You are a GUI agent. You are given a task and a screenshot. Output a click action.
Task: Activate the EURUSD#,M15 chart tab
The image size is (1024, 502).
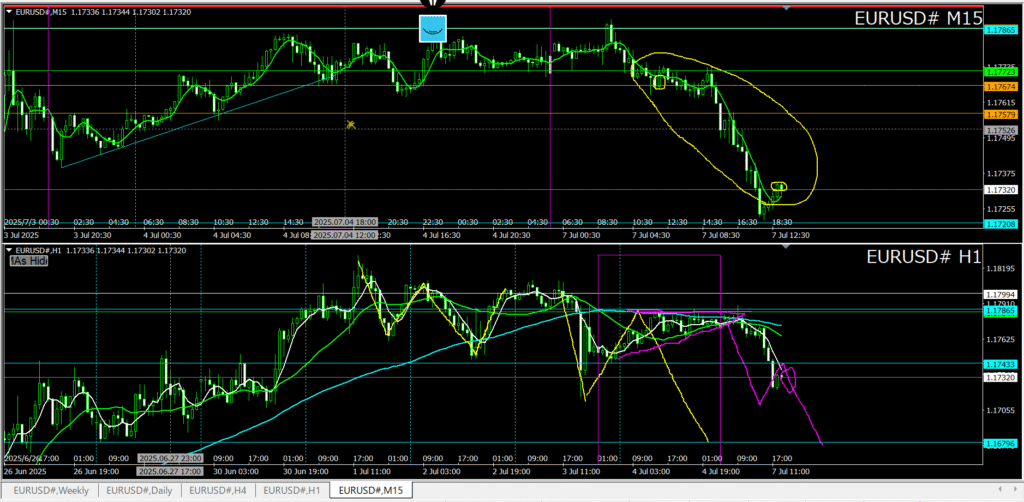pos(371,490)
